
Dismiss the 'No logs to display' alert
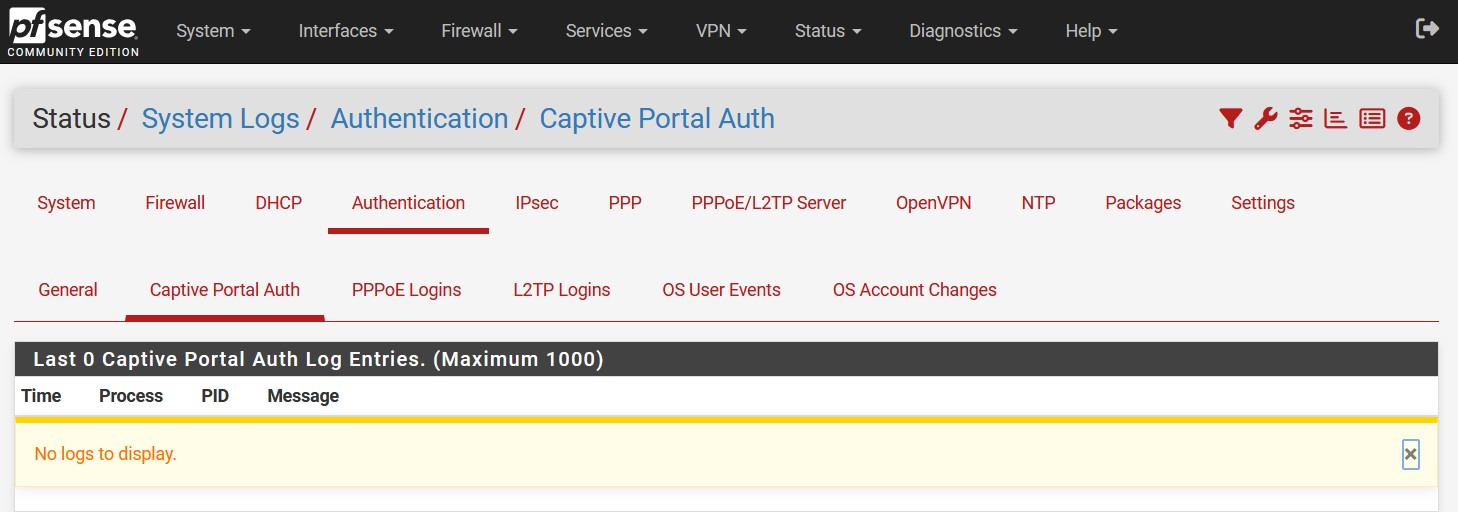[x=1410, y=454]
